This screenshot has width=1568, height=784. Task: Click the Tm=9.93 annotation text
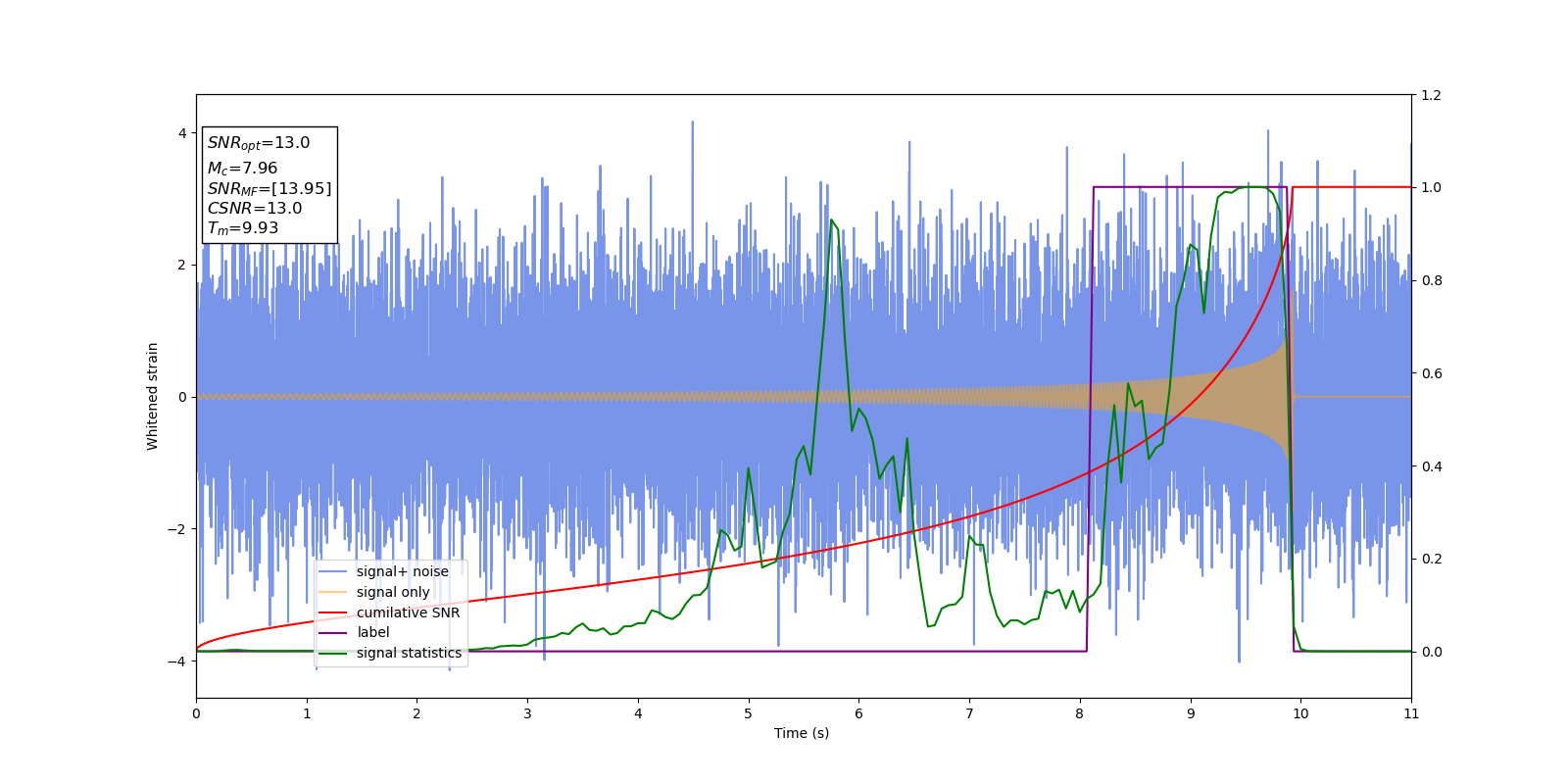(x=243, y=228)
